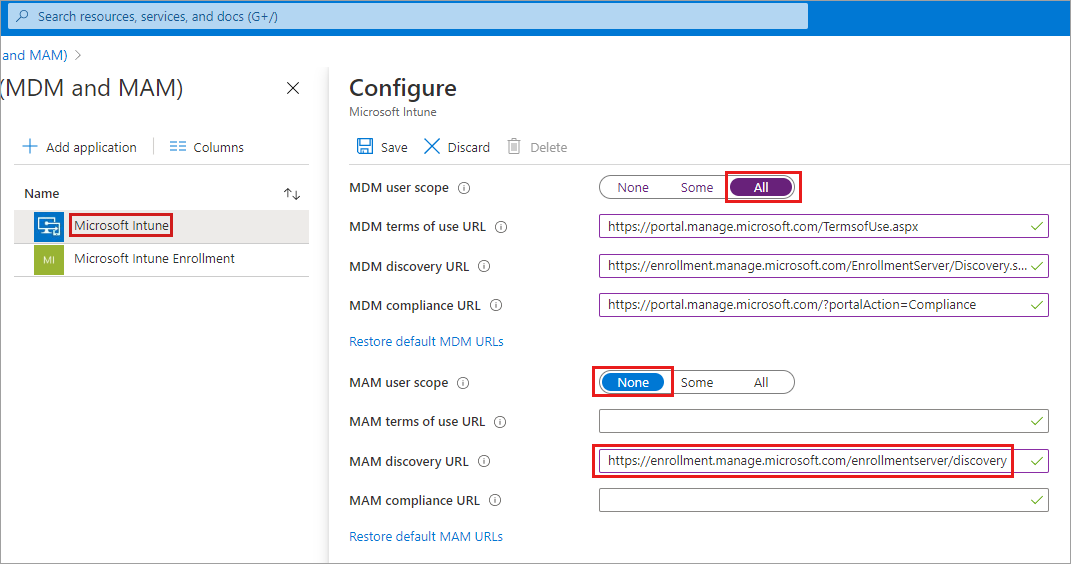
Task: Click the plus icon for Add application
Action: (x=29, y=146)
